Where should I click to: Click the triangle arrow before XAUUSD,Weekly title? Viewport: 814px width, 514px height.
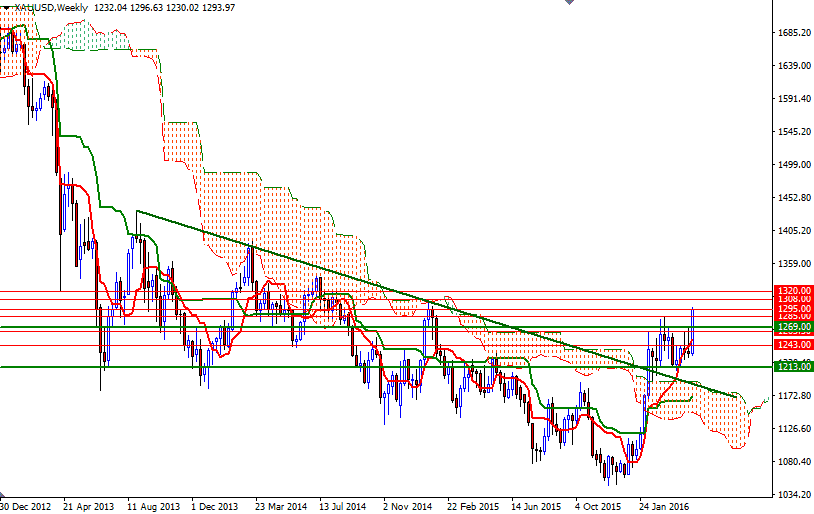click(6, 8)
